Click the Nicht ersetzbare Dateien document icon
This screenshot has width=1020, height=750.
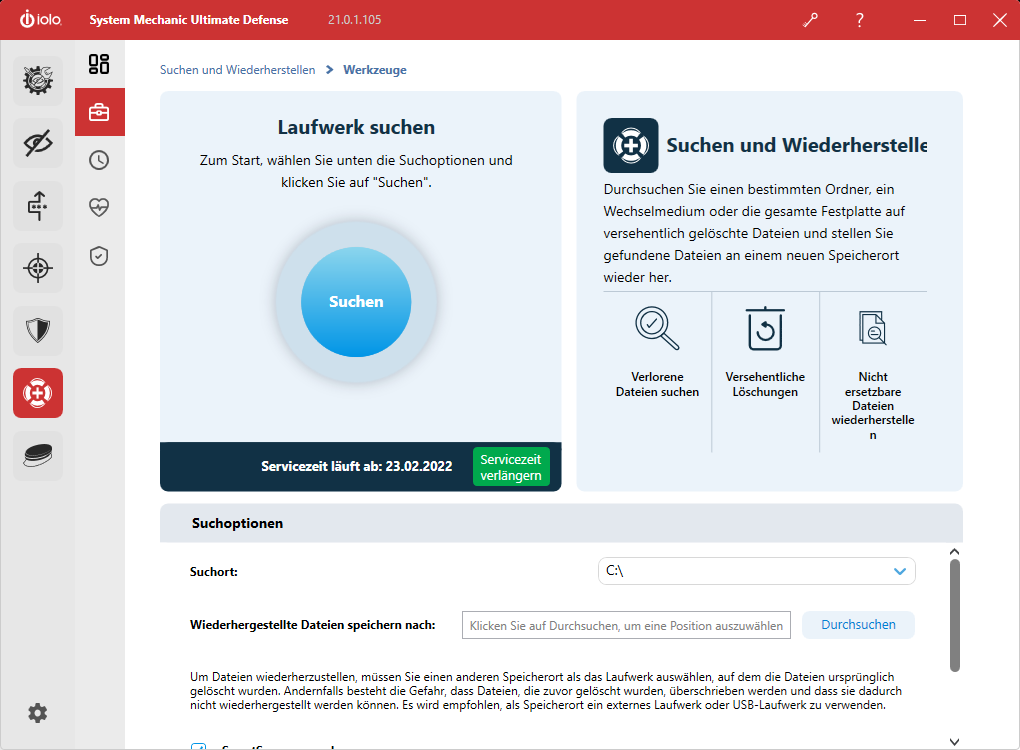point(872,328)
